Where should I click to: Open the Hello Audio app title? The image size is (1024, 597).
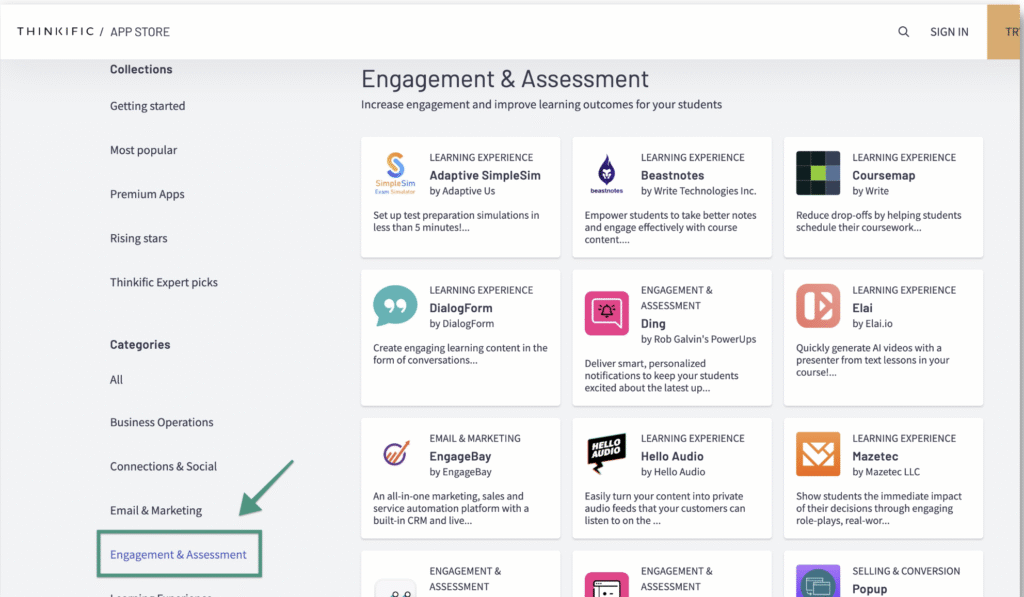point(672,456)
